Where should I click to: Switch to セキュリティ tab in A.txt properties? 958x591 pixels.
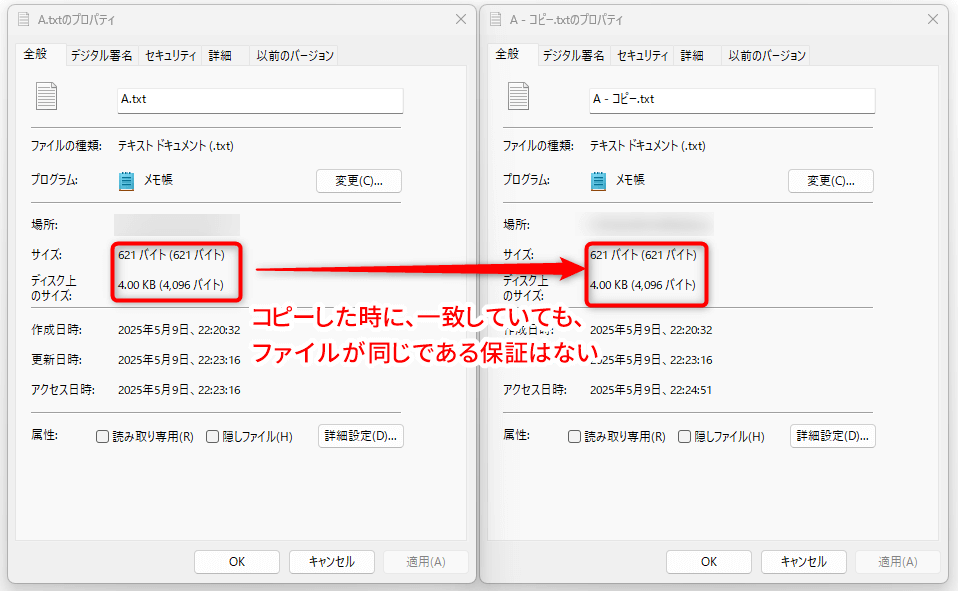click(x=170, y=56)
